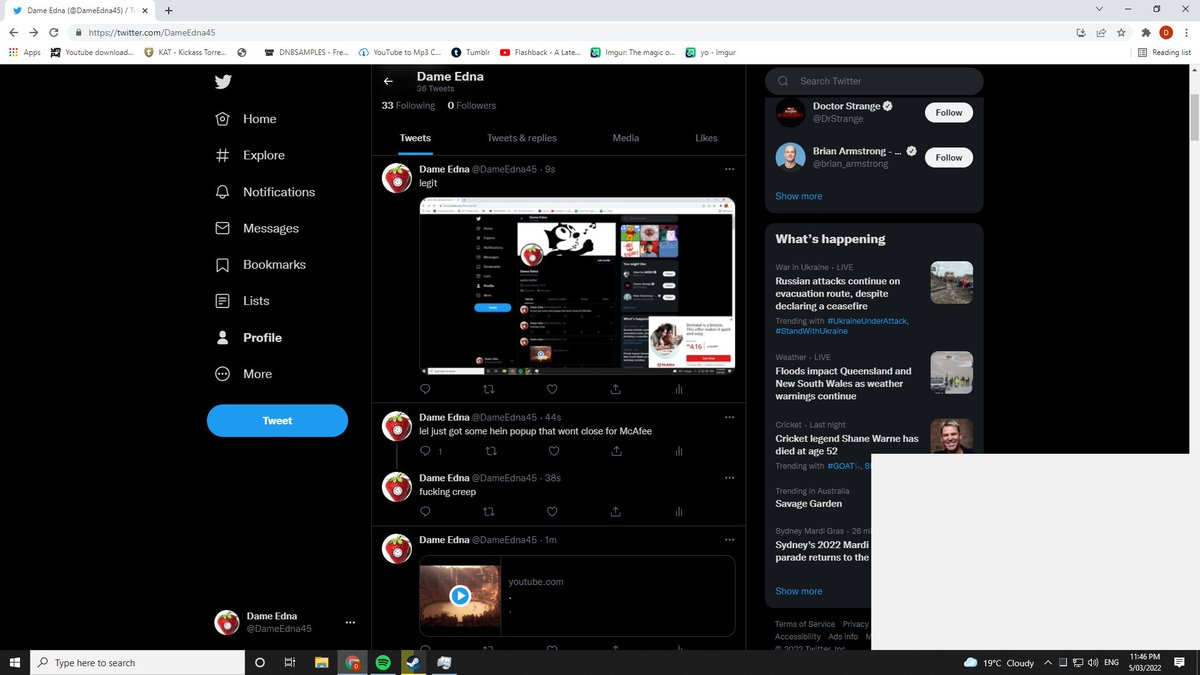The image size is (1200, 675).
Task: Open the 33 Following list
Action: click(x=408, y=105)
